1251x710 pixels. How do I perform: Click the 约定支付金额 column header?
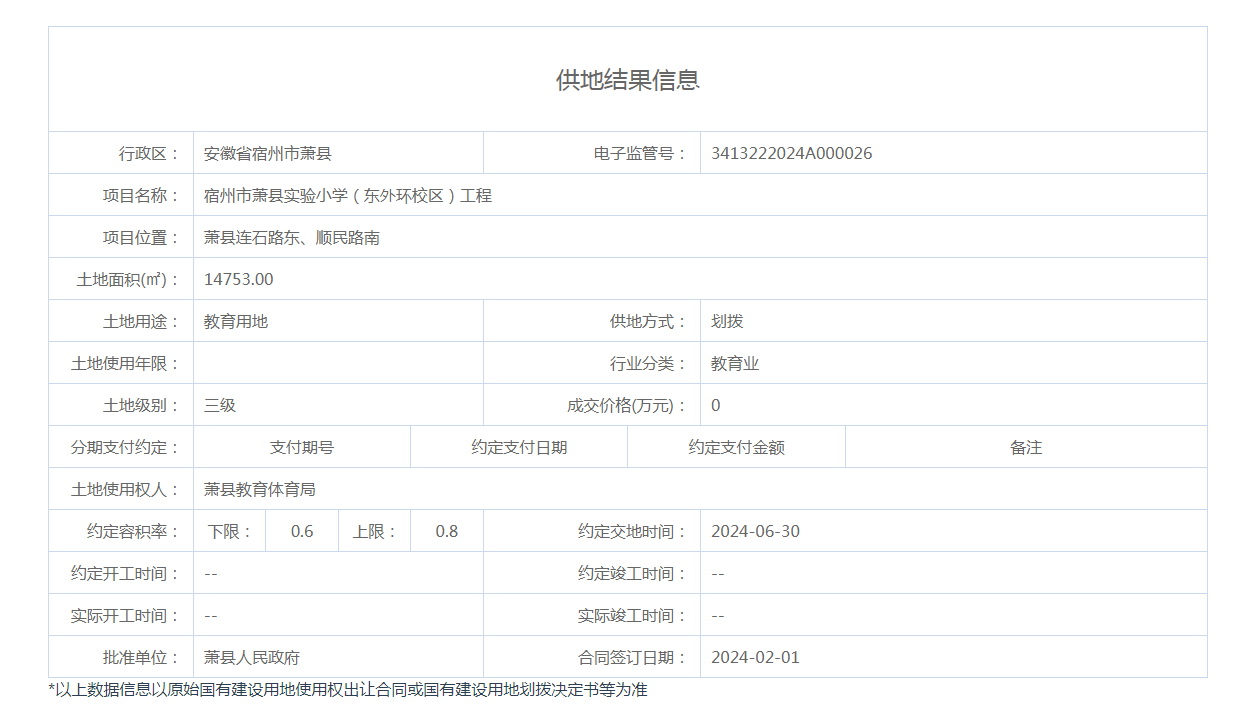736,447
